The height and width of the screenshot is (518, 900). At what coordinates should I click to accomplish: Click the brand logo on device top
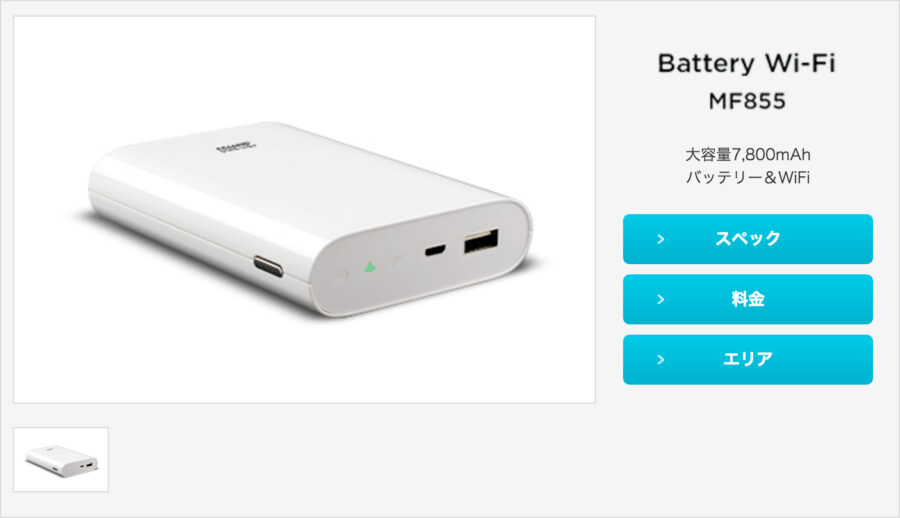[236, 148]
